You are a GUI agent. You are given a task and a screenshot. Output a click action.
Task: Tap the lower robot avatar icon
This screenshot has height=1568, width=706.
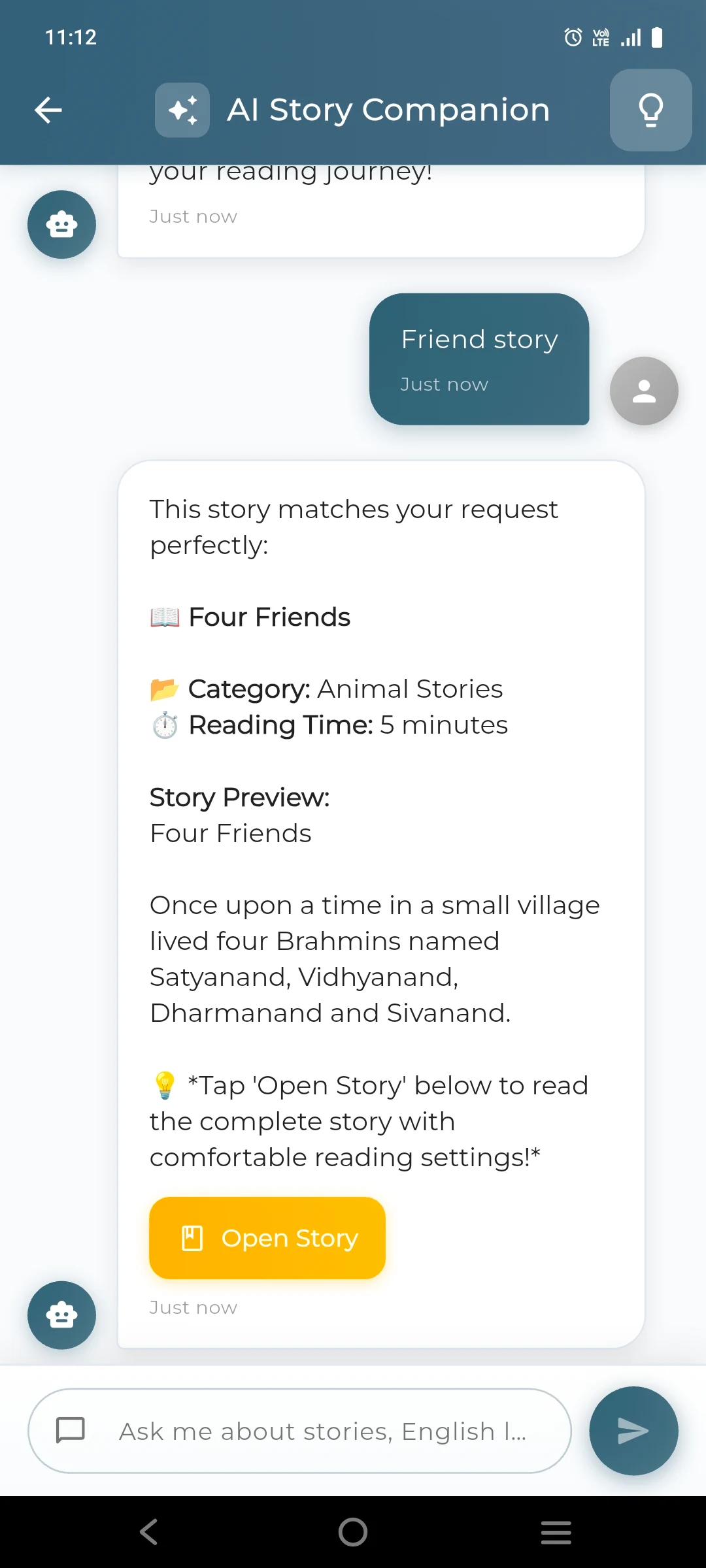61,1315
